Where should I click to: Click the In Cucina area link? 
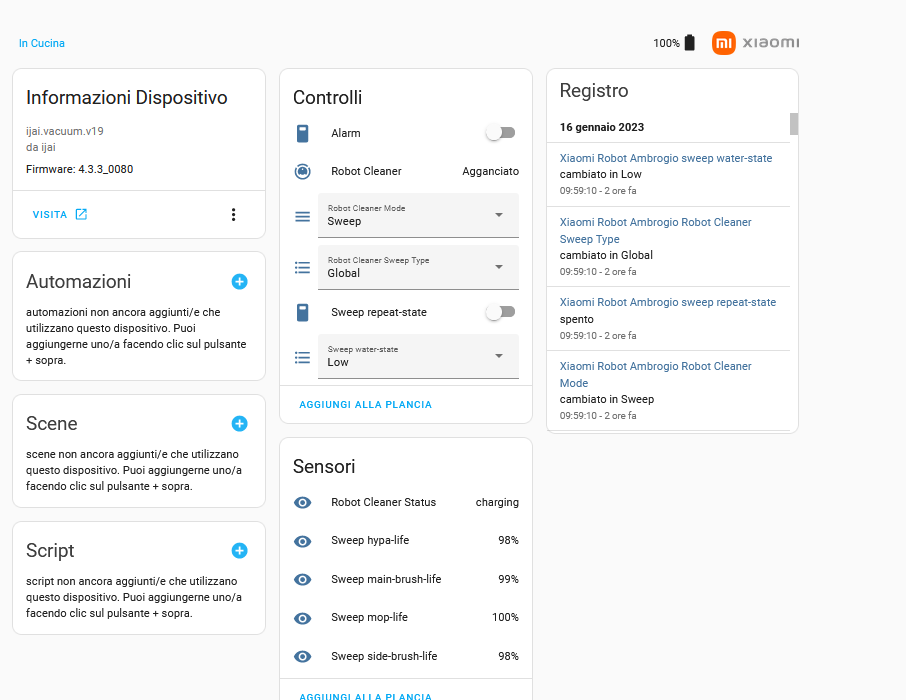coord(42,44)
